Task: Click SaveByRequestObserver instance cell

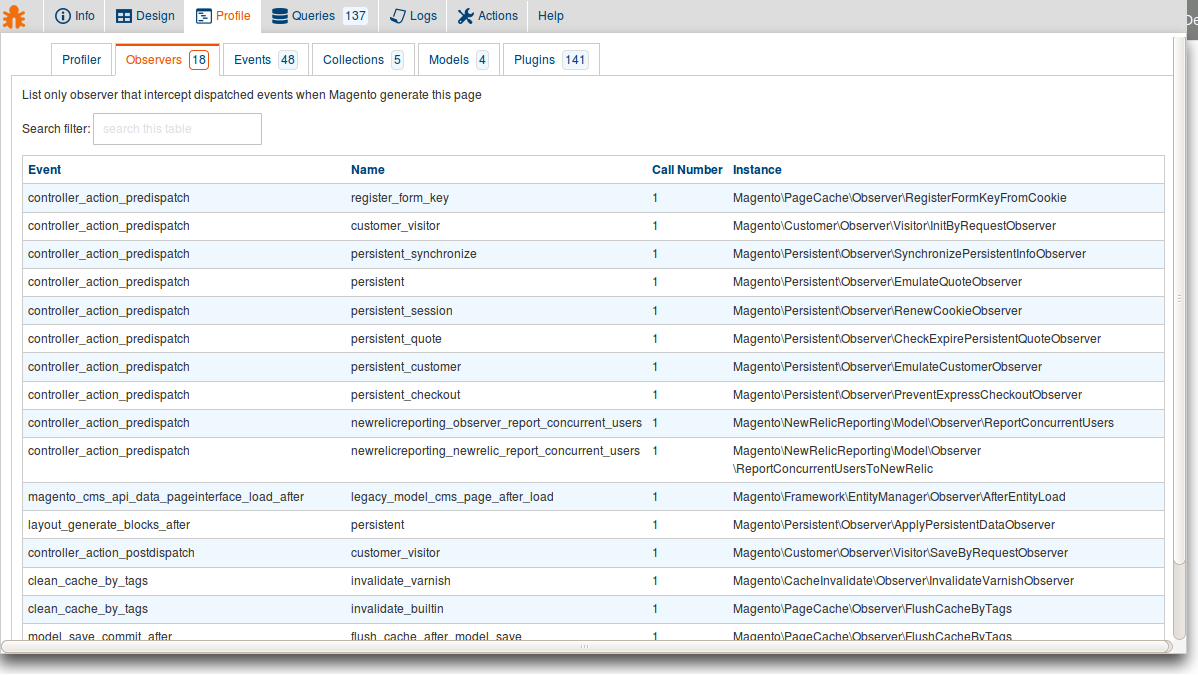Action: (x=900, y=553)
